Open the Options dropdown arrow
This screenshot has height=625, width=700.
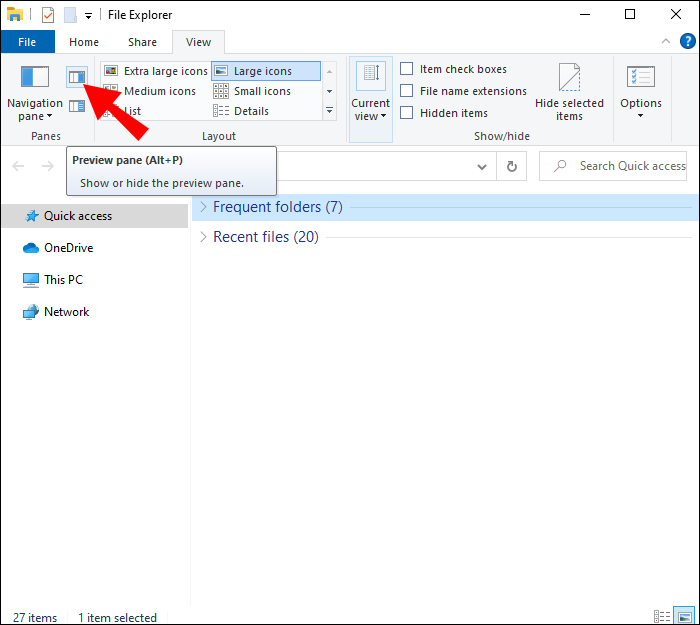coord(641,116)
